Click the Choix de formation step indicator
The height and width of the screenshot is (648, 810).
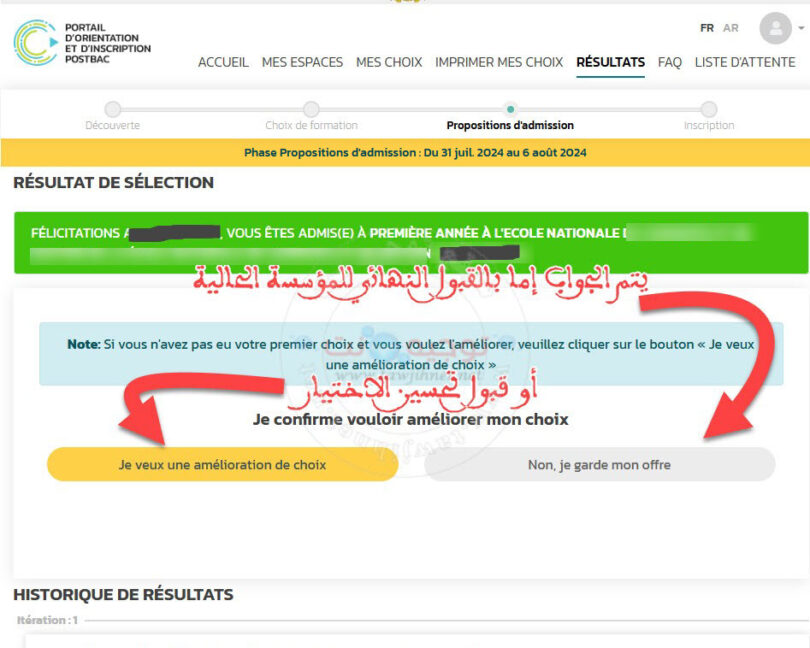pyautogui.click(x=310, y=110)
